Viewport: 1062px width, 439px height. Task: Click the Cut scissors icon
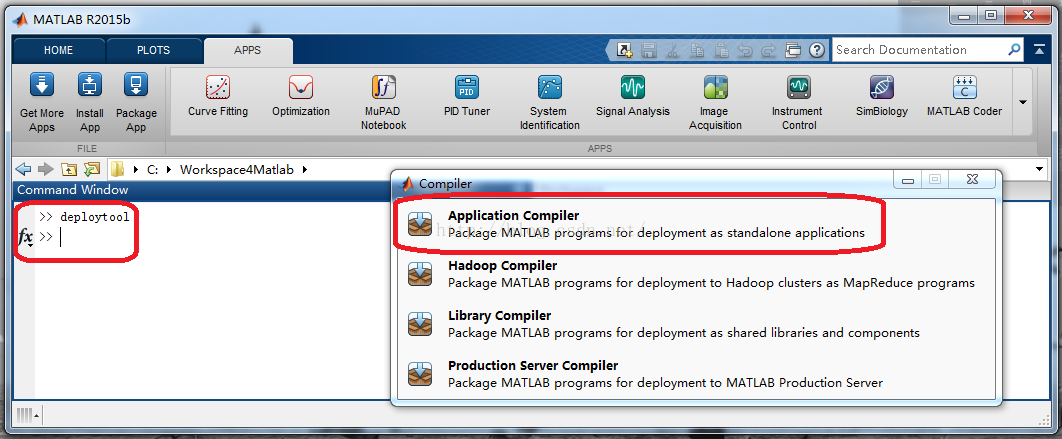[673, 50]
